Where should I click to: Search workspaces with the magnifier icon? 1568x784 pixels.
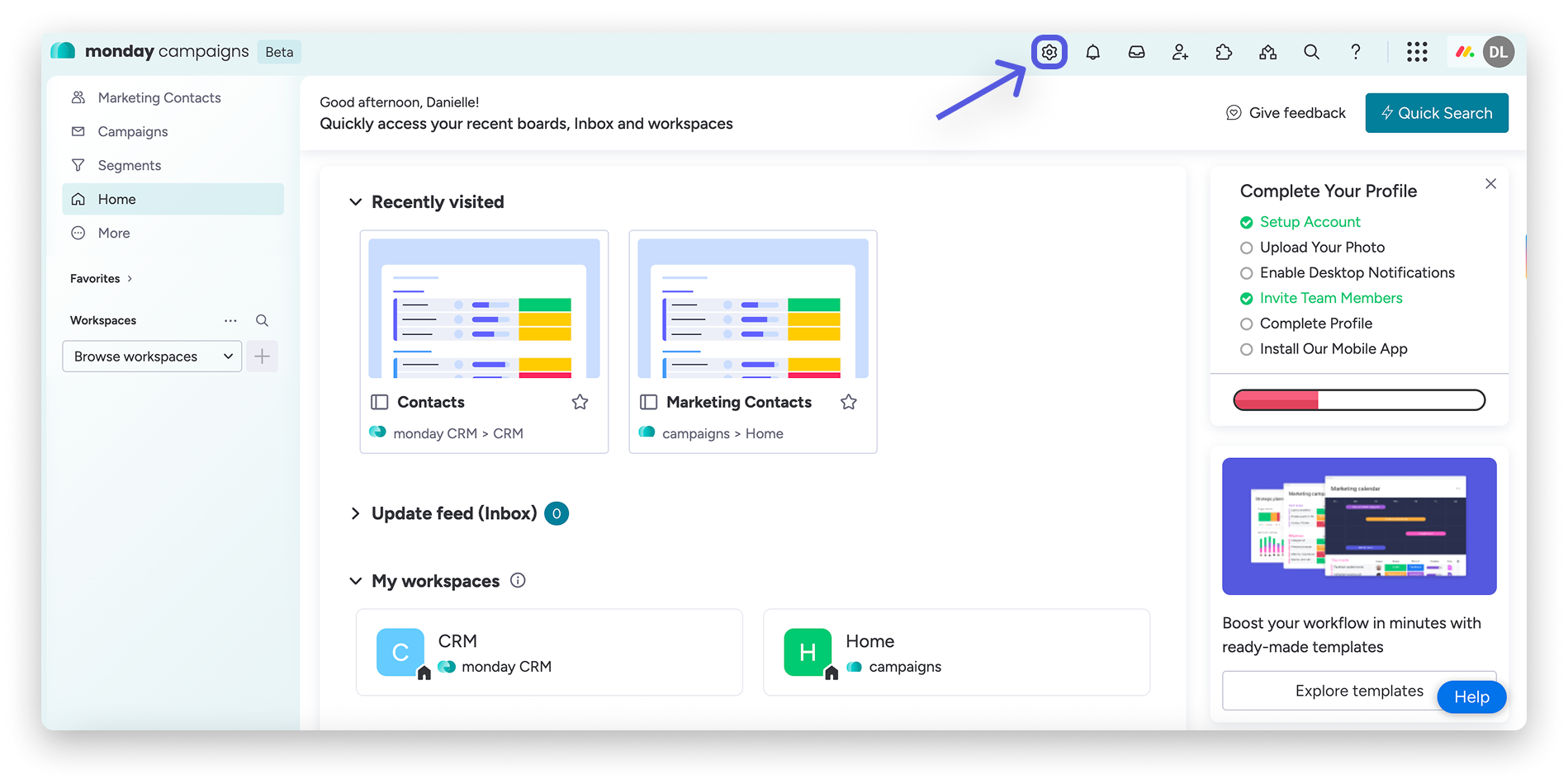coord(262,320)
